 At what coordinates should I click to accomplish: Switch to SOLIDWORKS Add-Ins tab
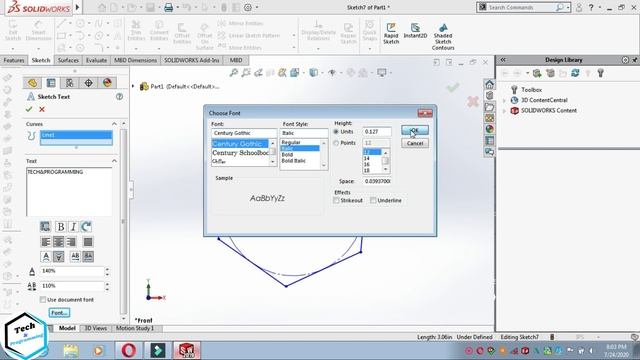tap(191, 60)
